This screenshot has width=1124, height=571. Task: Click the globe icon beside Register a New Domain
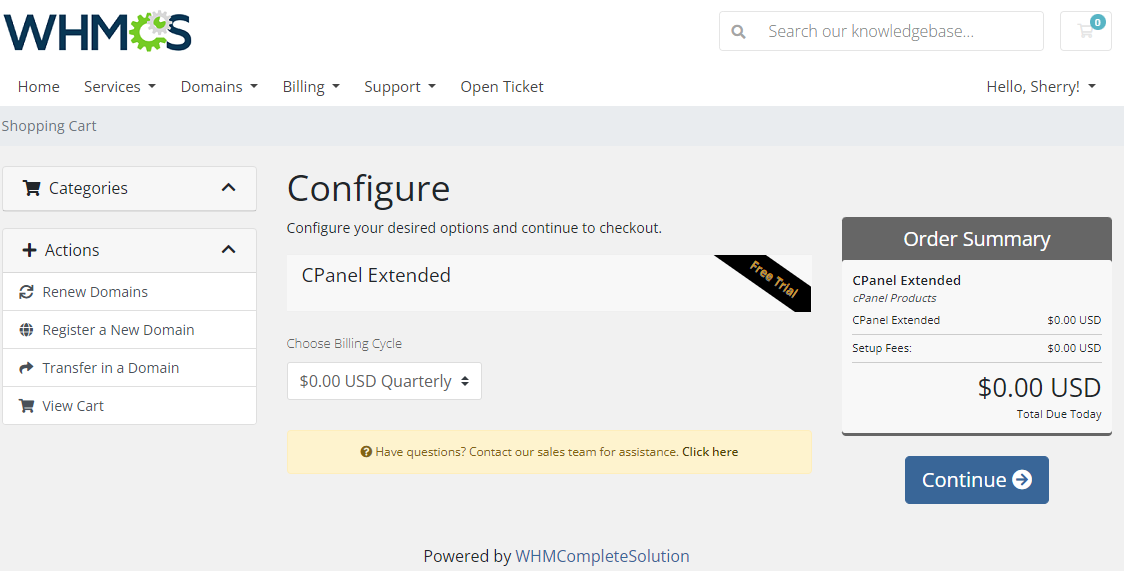tap(27, 330)
